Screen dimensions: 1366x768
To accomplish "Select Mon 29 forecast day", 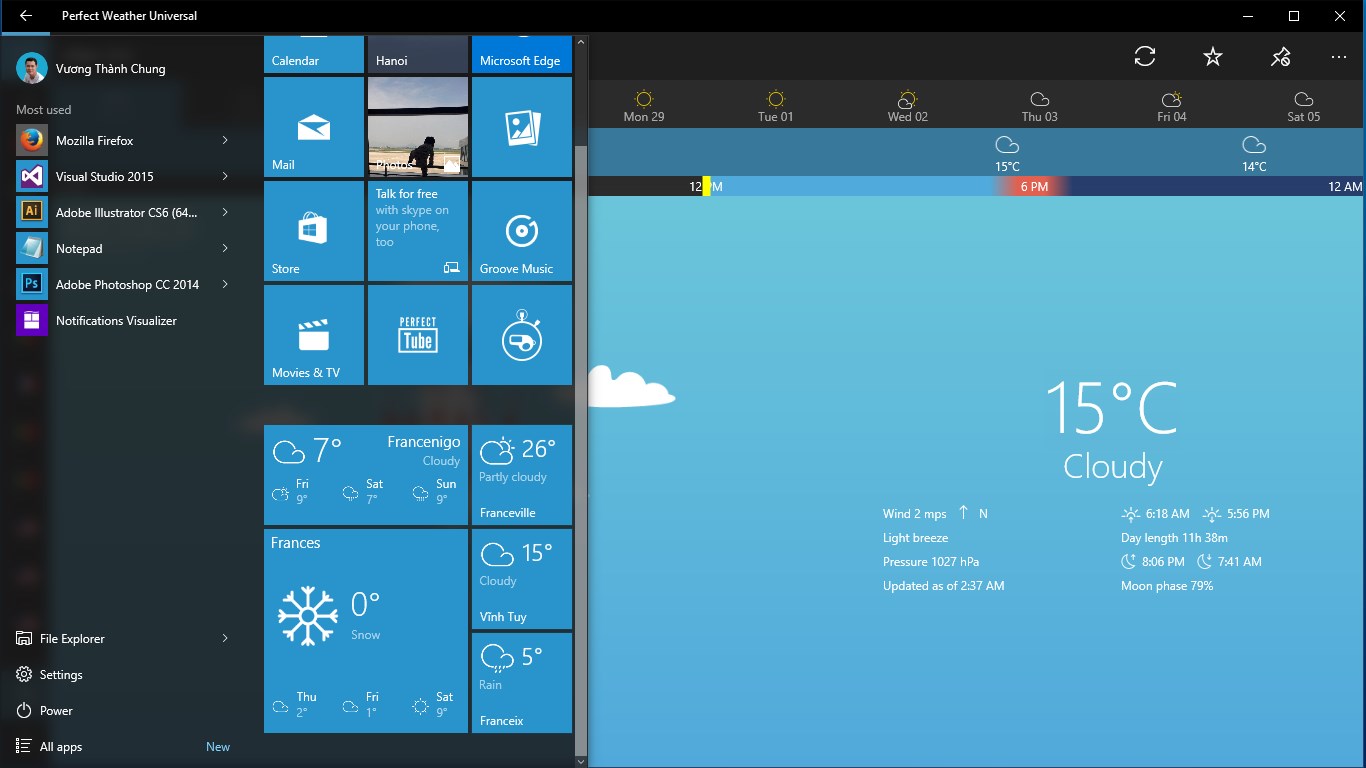I will point(643,105).
